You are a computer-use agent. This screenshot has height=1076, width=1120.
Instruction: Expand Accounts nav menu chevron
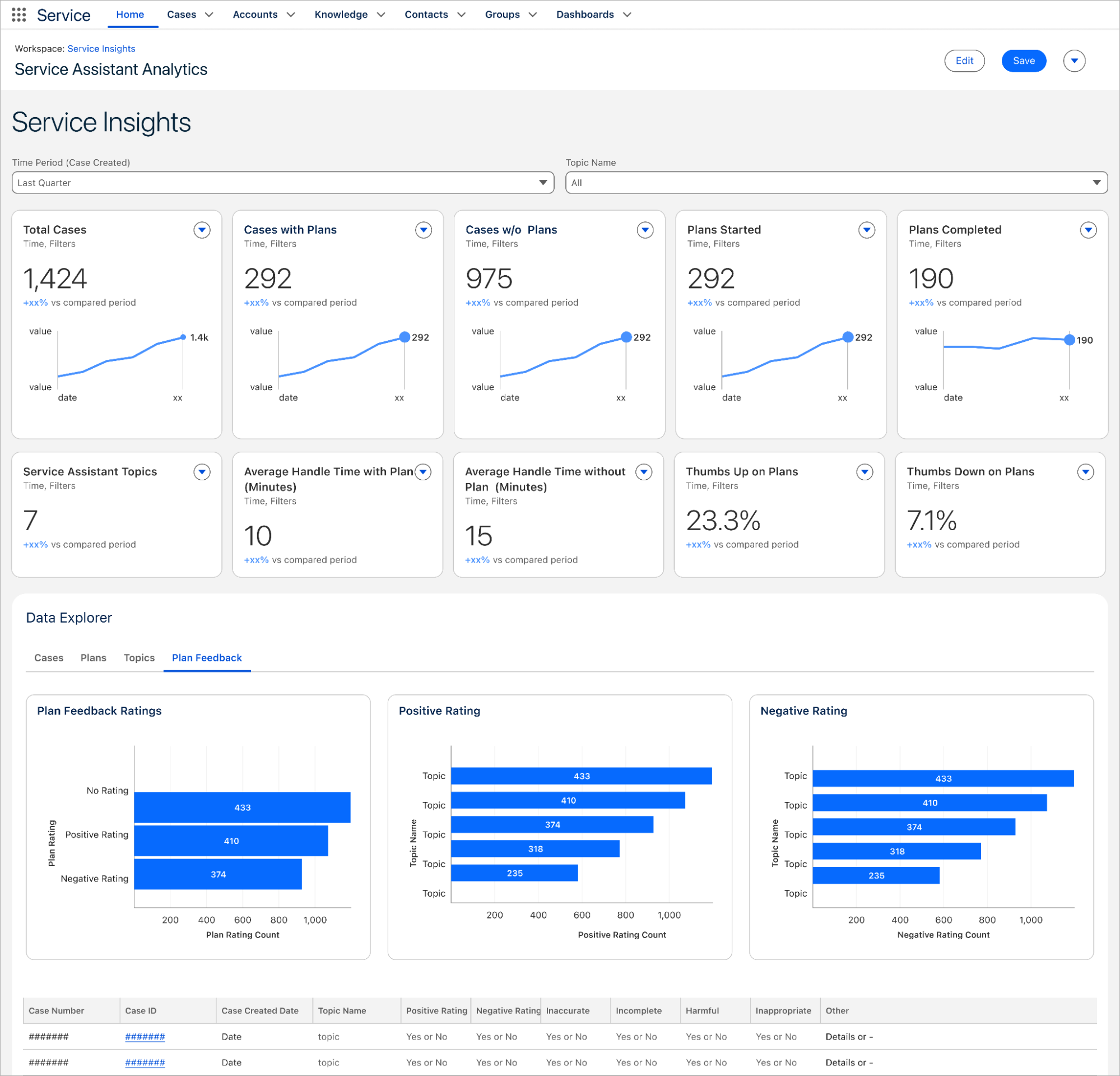coord(291,15)
